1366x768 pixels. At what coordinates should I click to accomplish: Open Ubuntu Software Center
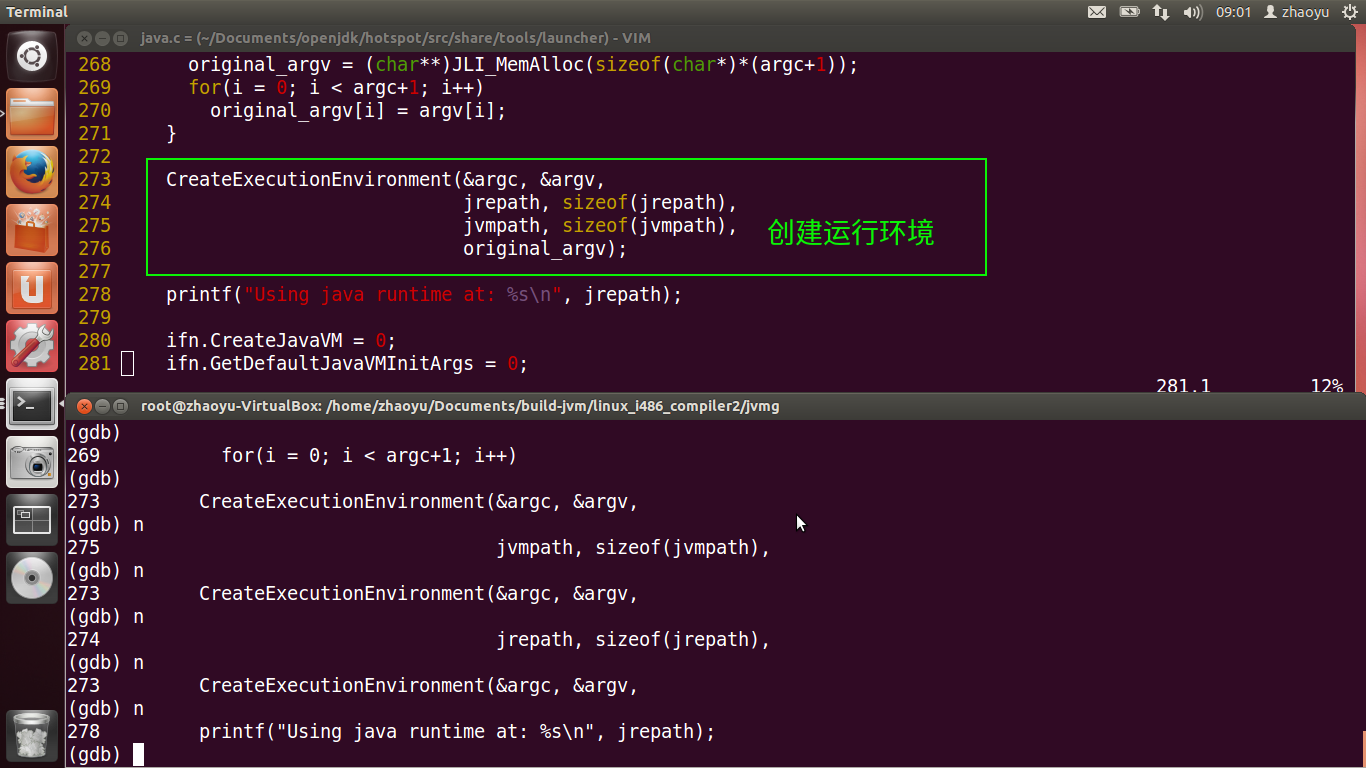tap(32, 230)
